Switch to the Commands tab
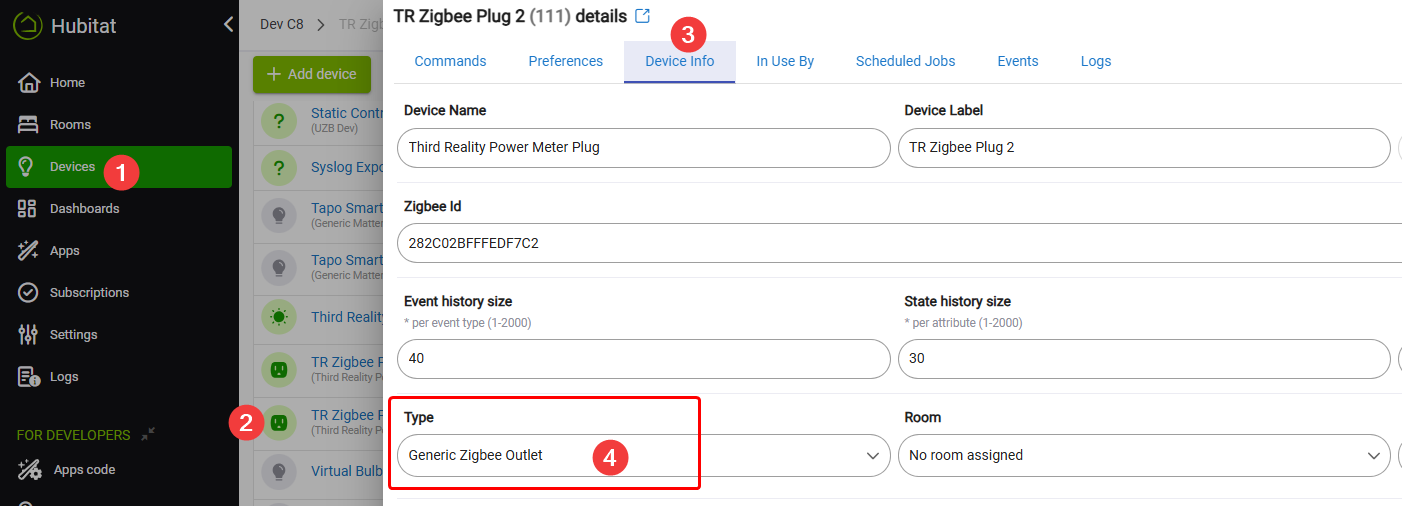Image resolution: width=1402 pixels, height=506 pixels. (x=450, y=61)
